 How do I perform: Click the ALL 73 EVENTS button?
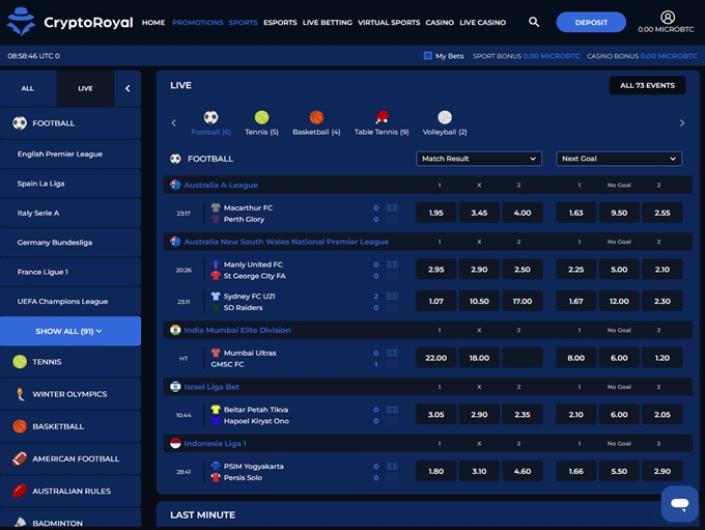pyautogui.click(x=647, y=86)
